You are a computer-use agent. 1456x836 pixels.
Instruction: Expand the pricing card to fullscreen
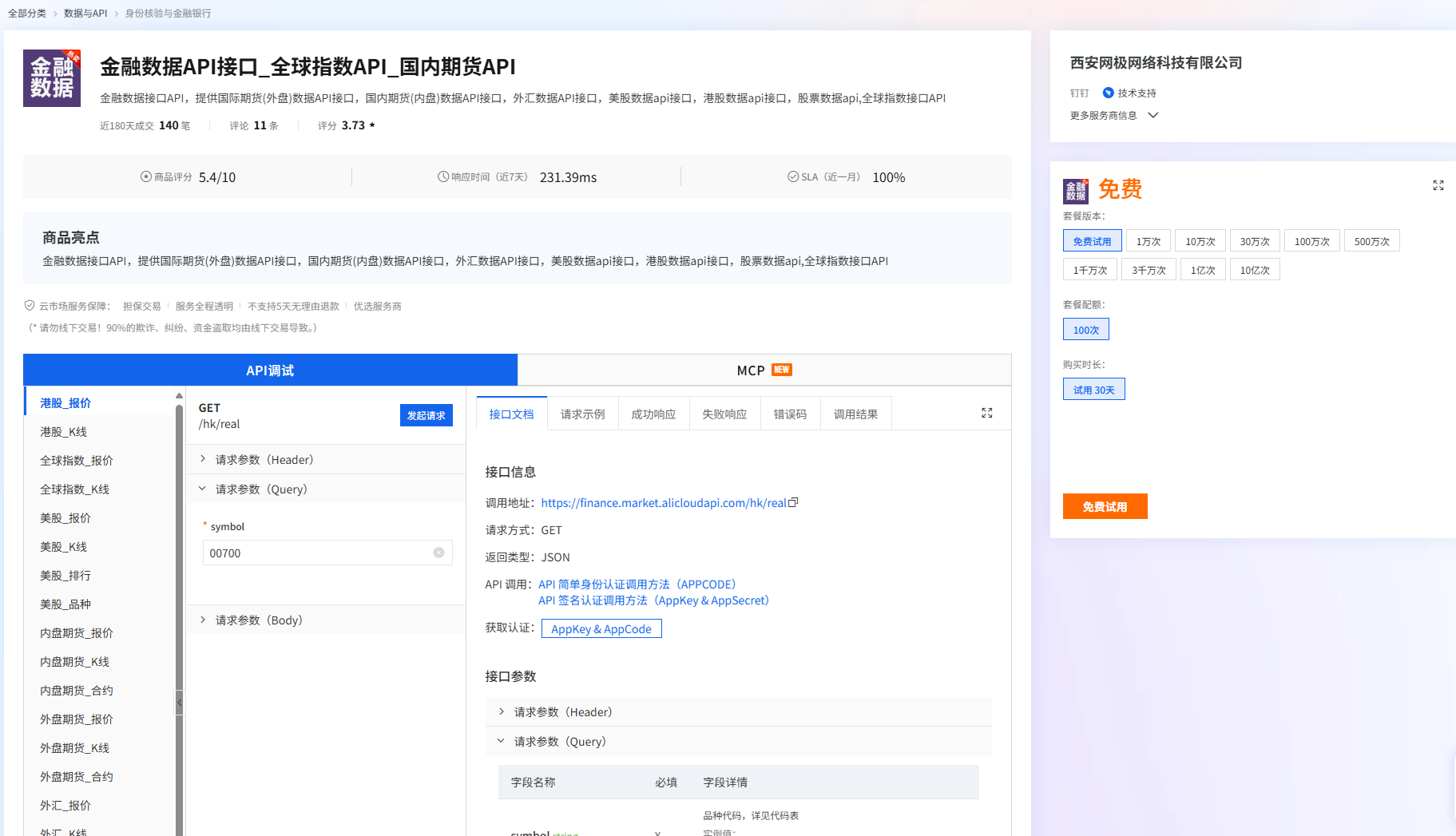[1438, 186]
